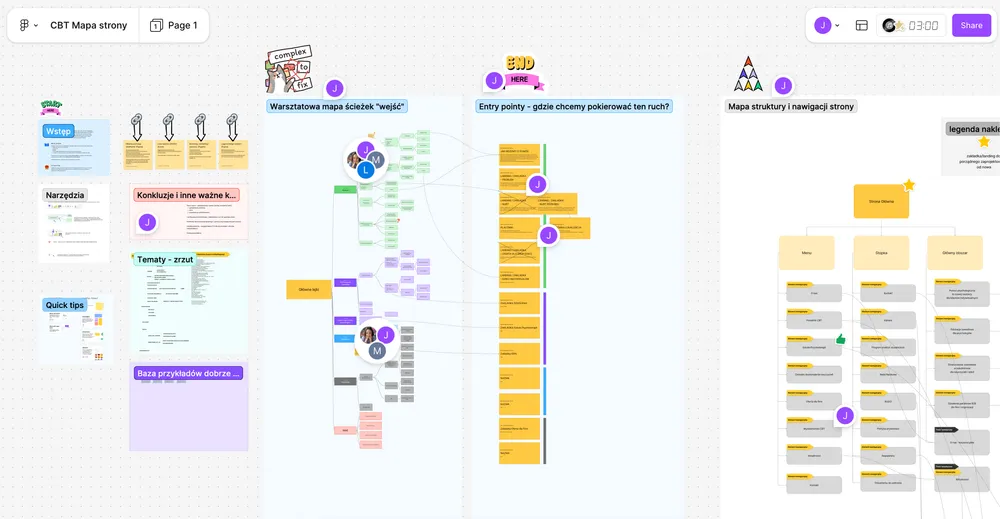Select the Quick tips section label

pos(64,305)
